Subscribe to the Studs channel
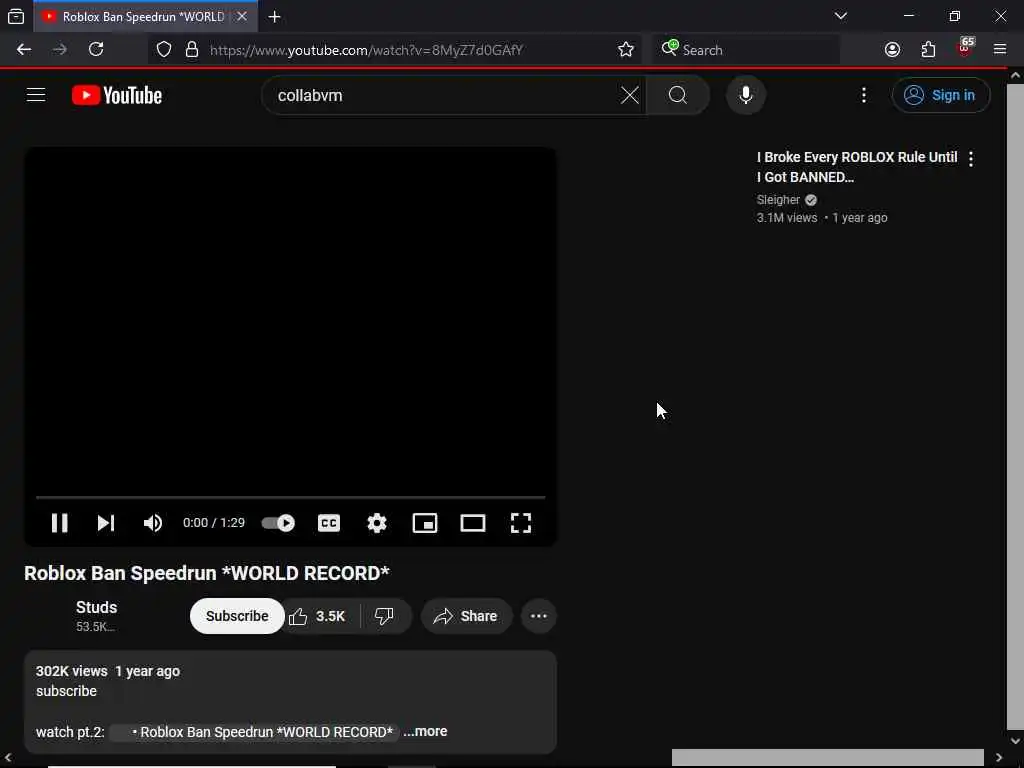Screen dimensions: 1024x768 coord(237,616)
